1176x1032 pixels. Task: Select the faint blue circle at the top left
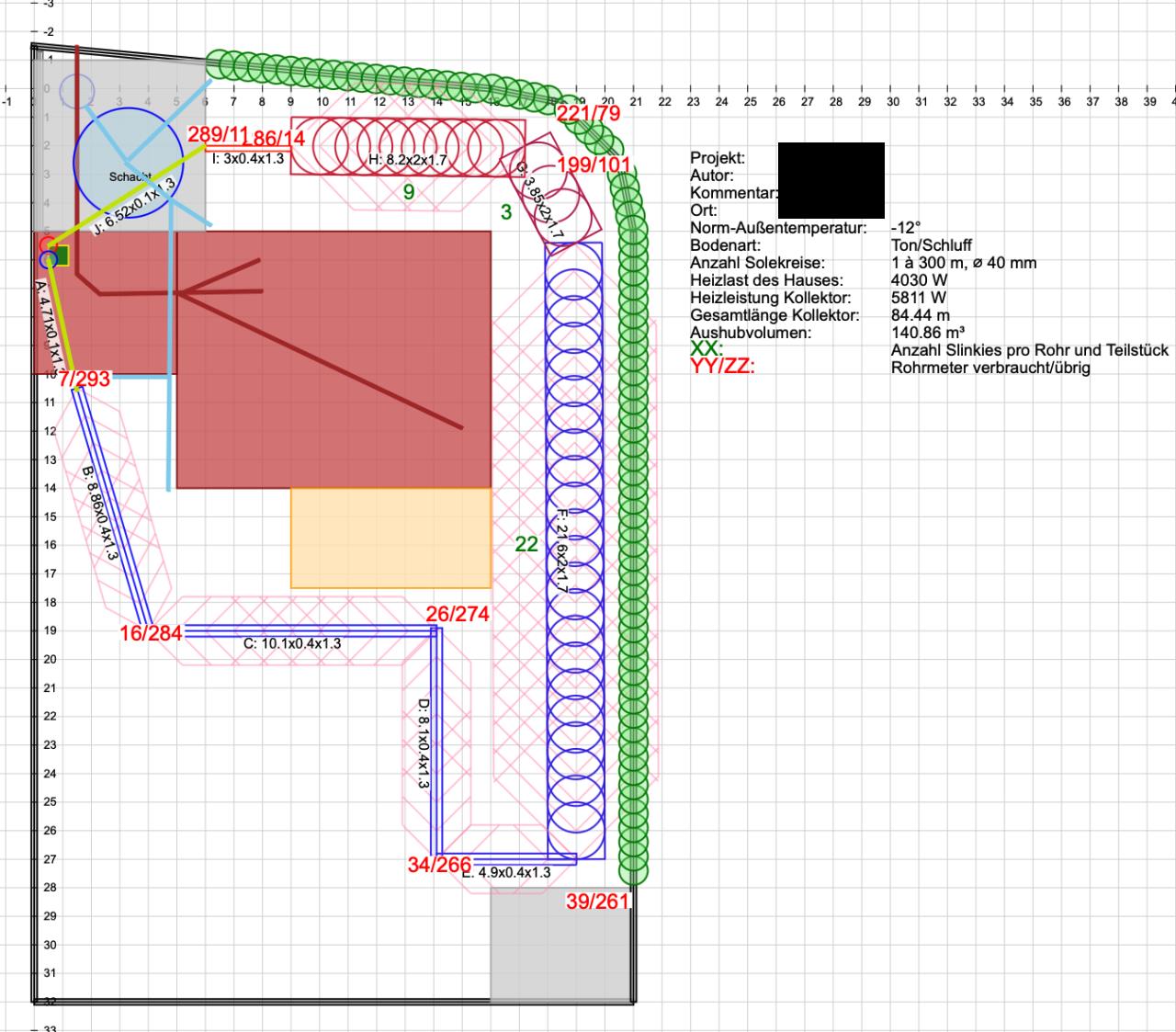coord(77,90)
